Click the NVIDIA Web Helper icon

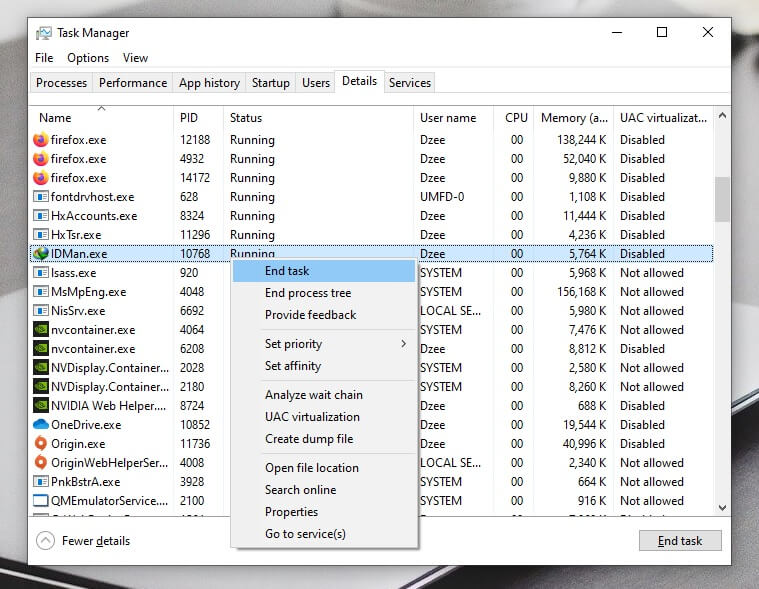coord(41,406)
